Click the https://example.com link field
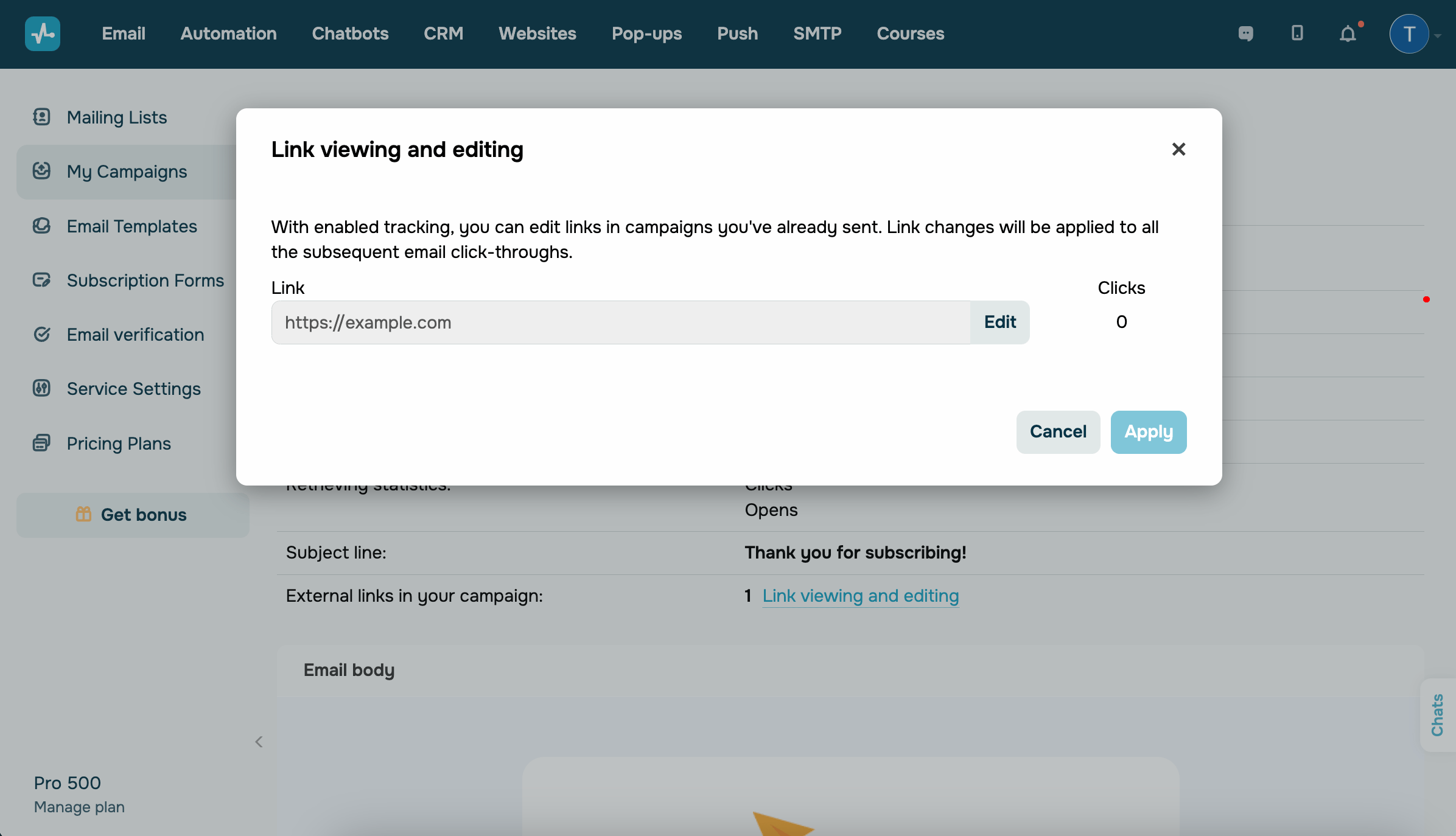The width and height of the screenshot is (1456, 836). 621,322
